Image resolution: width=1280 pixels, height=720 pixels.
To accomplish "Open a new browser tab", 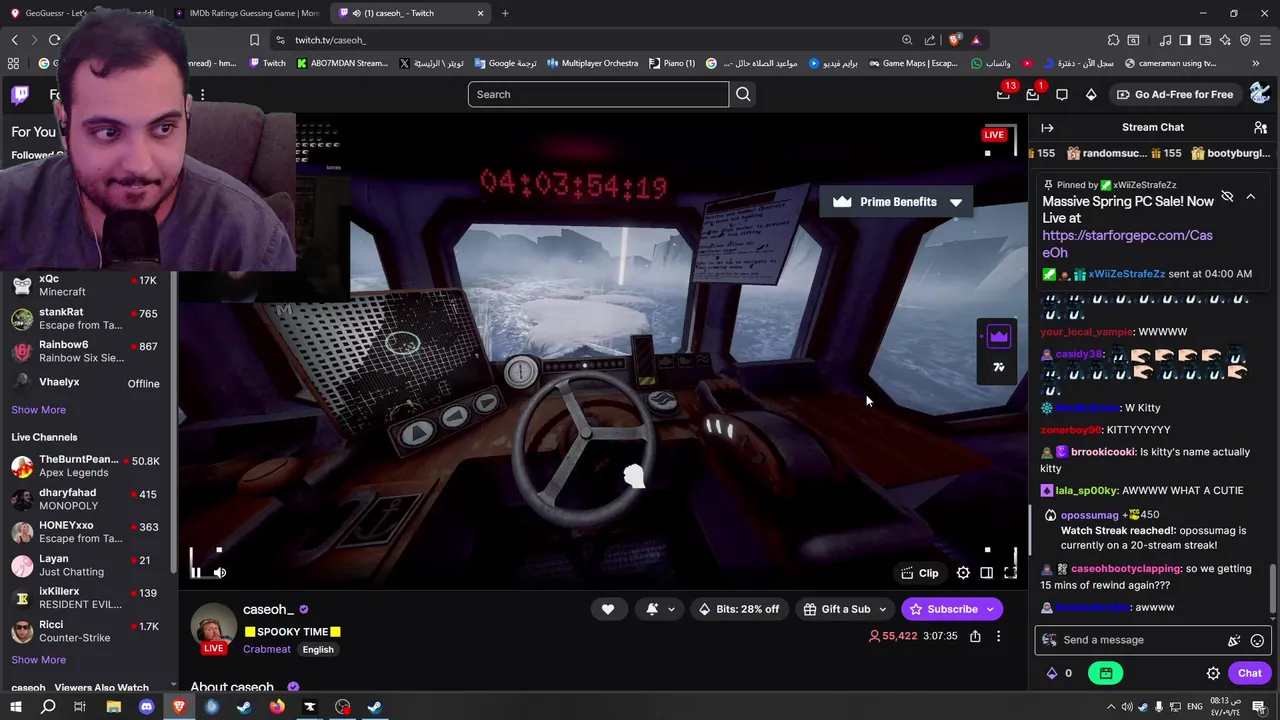I will tap(505, 13).
